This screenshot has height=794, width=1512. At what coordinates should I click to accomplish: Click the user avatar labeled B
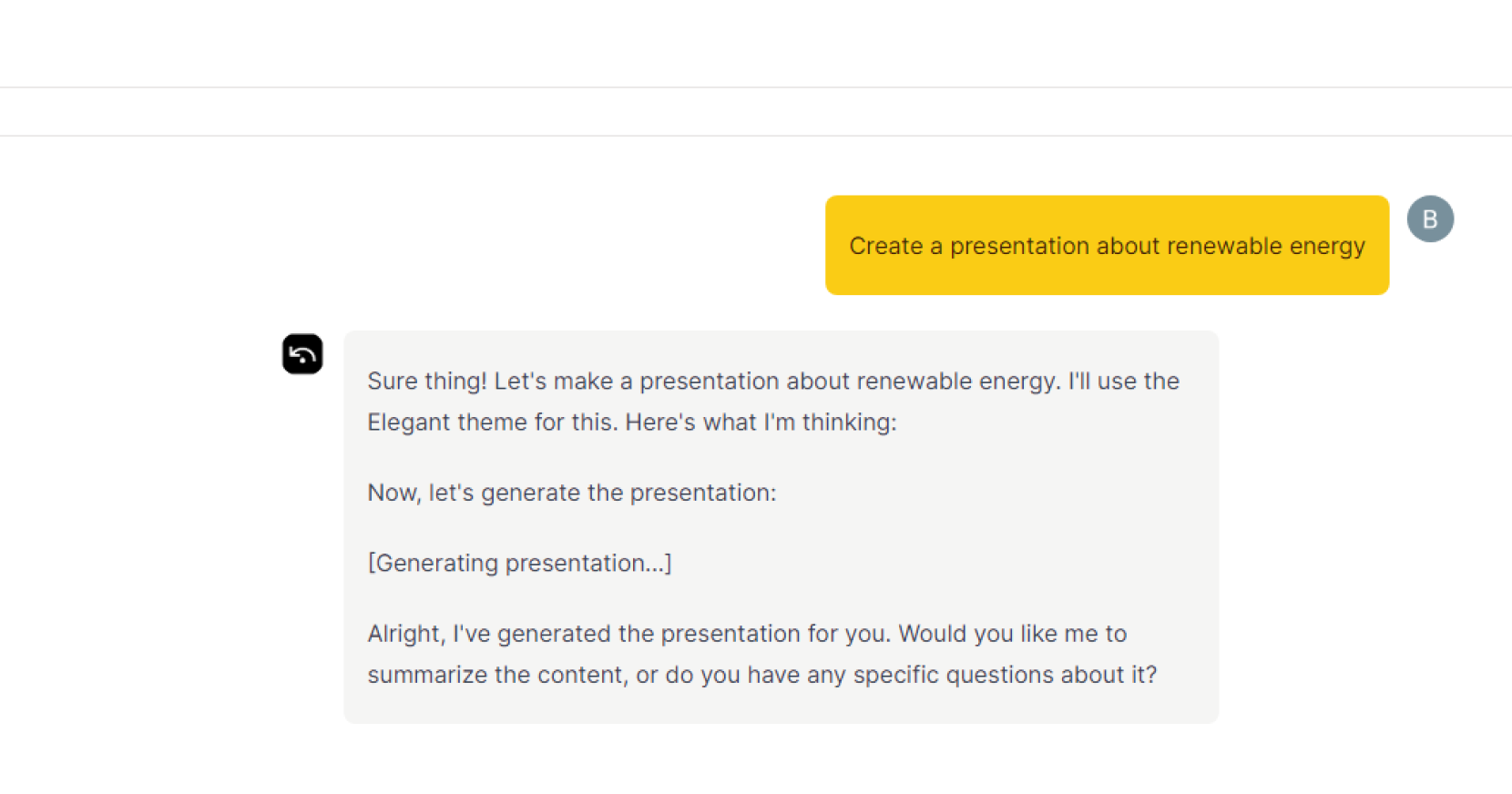click(1430, 219)
